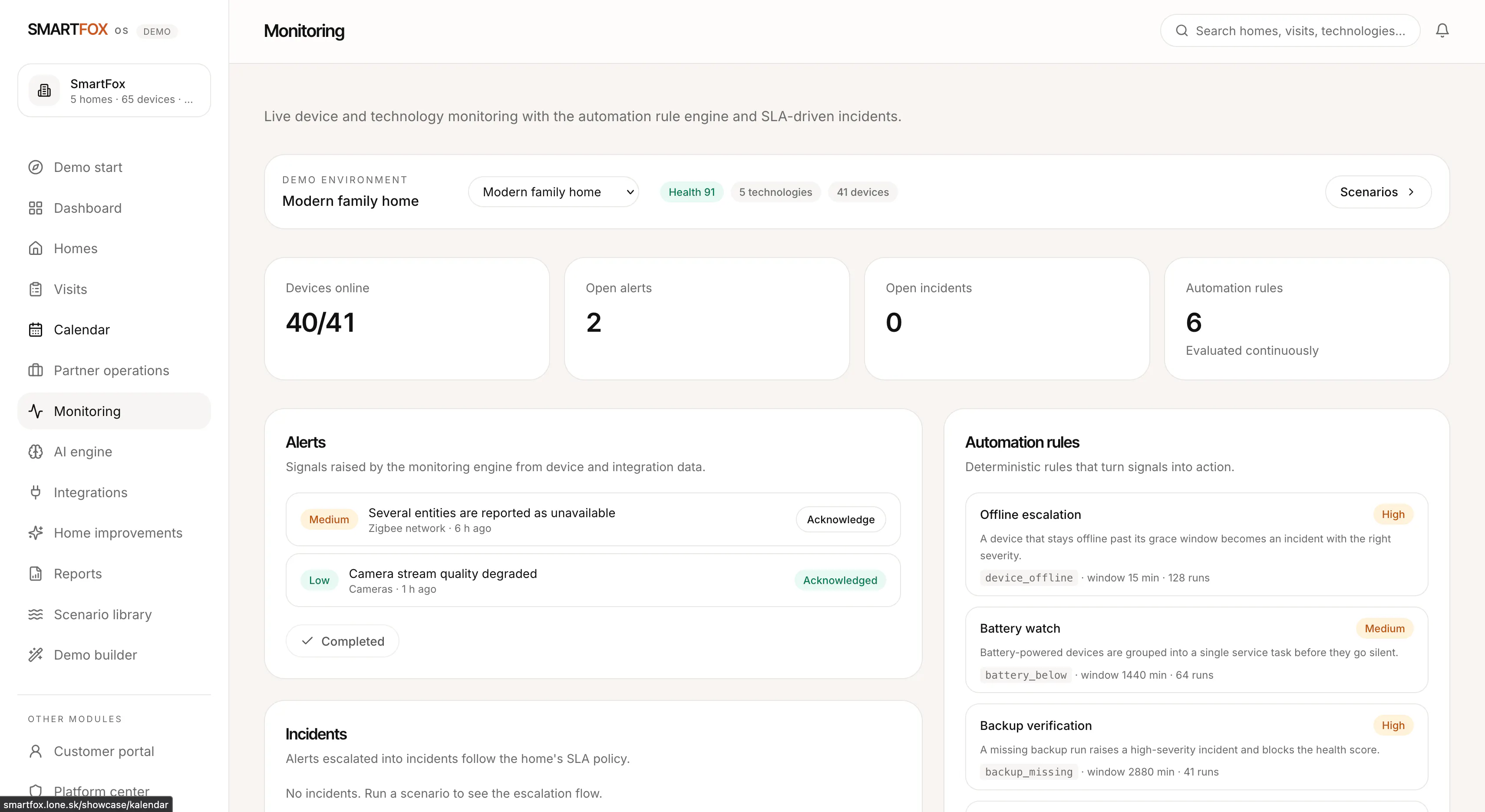Click the backup_missing trigger code label
This screenshot has width=1485, height=812.
(1029, 772)
